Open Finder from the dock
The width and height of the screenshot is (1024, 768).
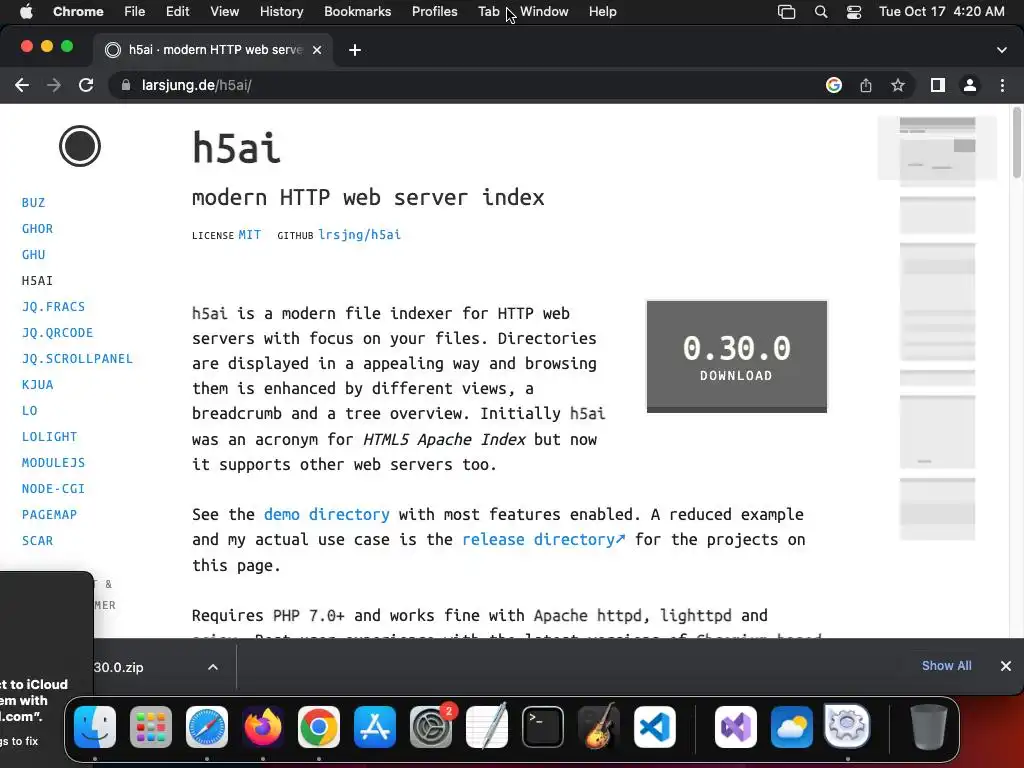[95, 727]
